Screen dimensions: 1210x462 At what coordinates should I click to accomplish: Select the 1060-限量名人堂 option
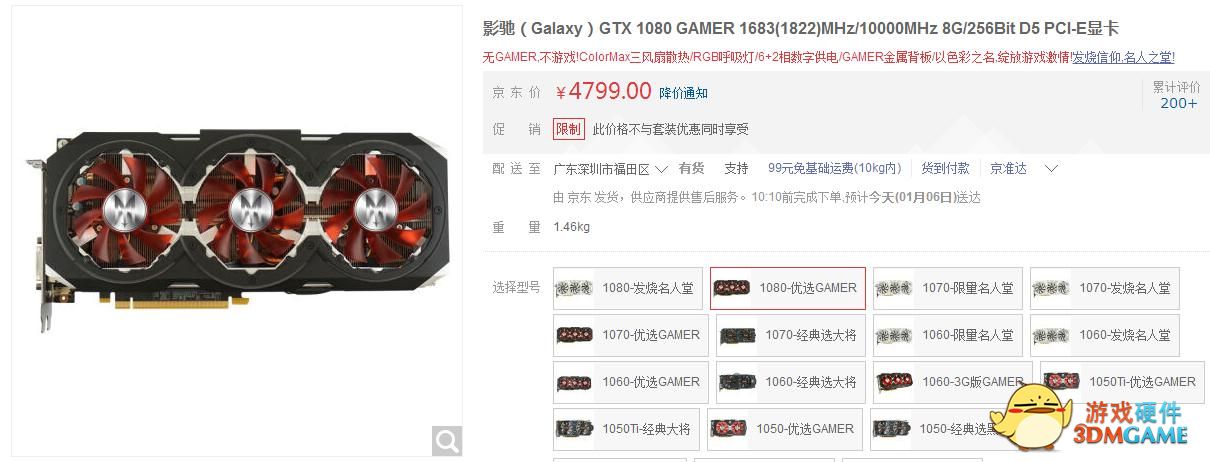948,335
